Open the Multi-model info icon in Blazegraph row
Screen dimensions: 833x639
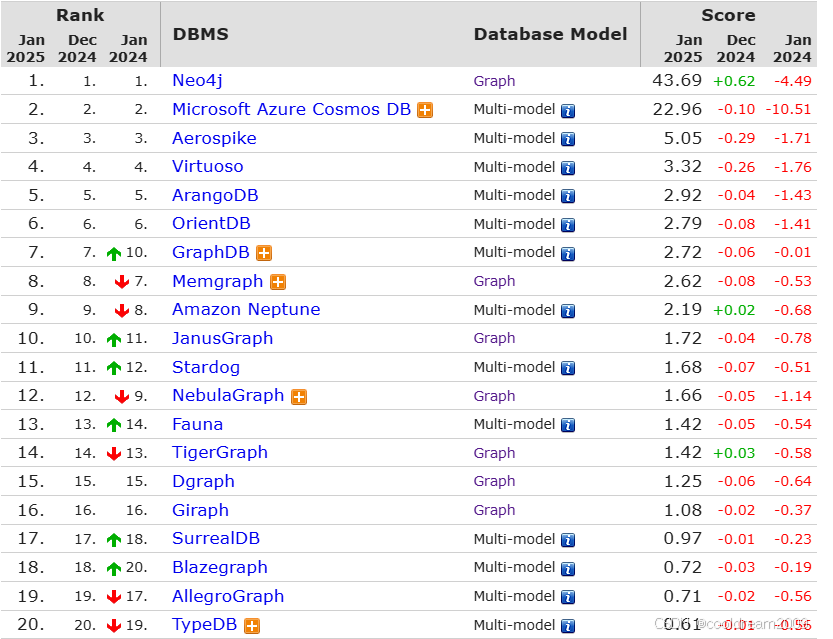pos(568,568)
